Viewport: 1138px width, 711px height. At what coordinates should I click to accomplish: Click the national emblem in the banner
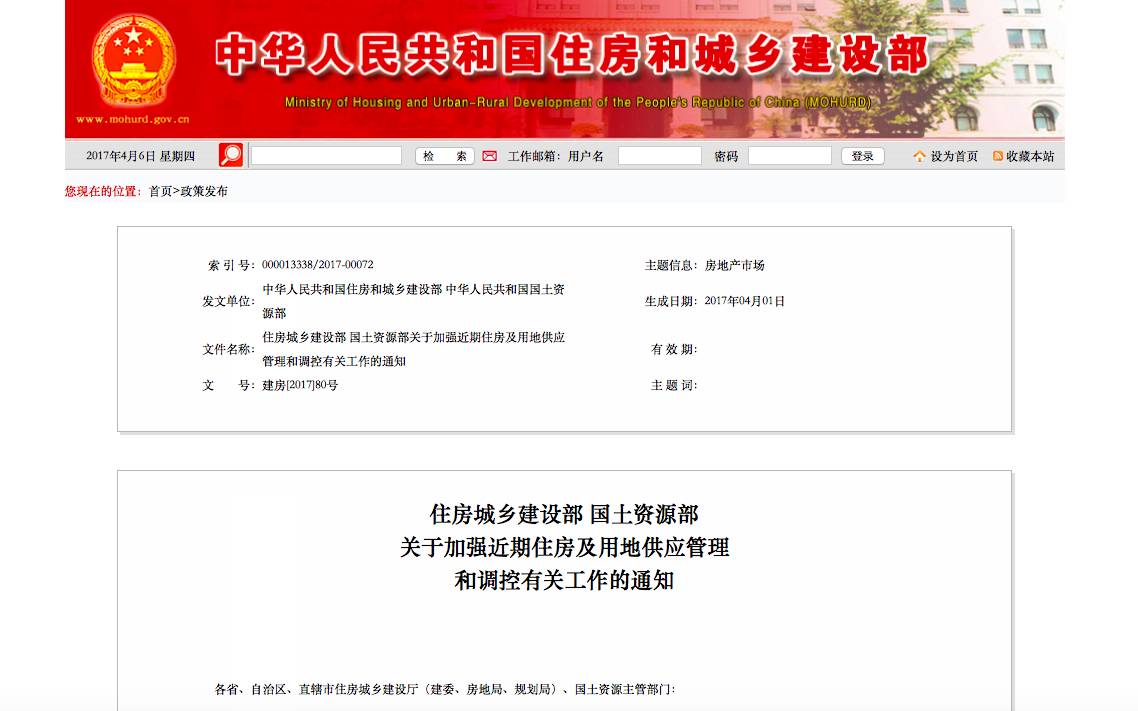[x=133, y=58]
